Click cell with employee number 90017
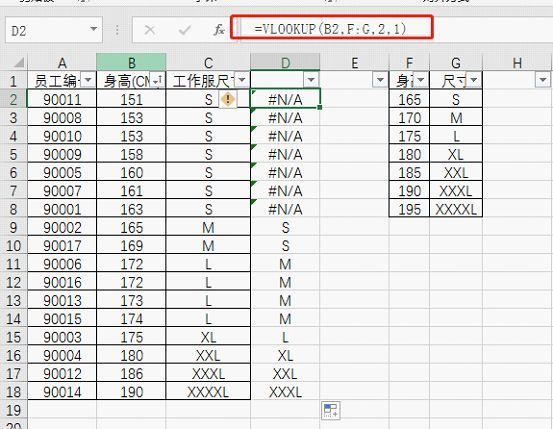This screenshot has height=429, width=553. click(x=62, y=246)
